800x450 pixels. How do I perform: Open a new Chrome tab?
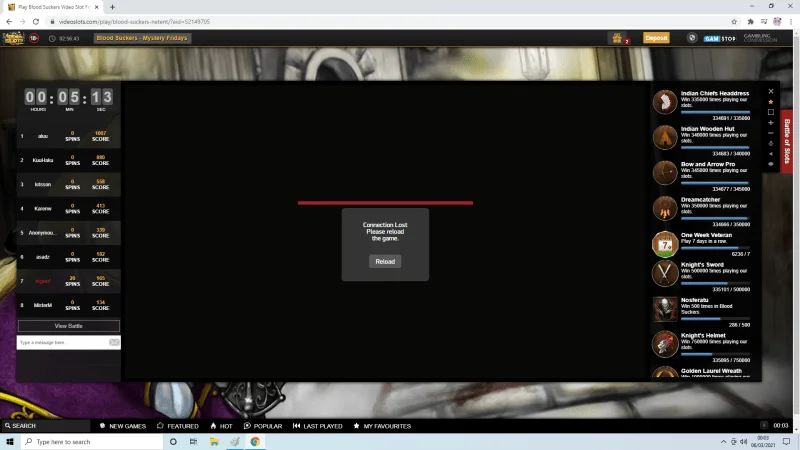point(112,7)
